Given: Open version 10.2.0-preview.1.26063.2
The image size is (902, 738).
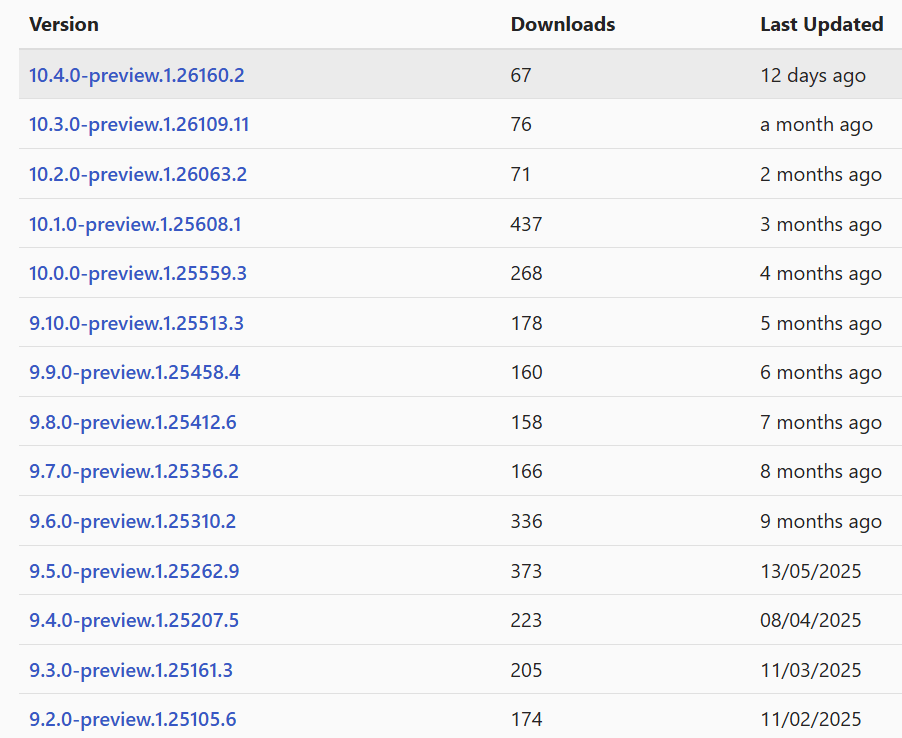Looking at the screenshot, I should click(x=136, y=174).
